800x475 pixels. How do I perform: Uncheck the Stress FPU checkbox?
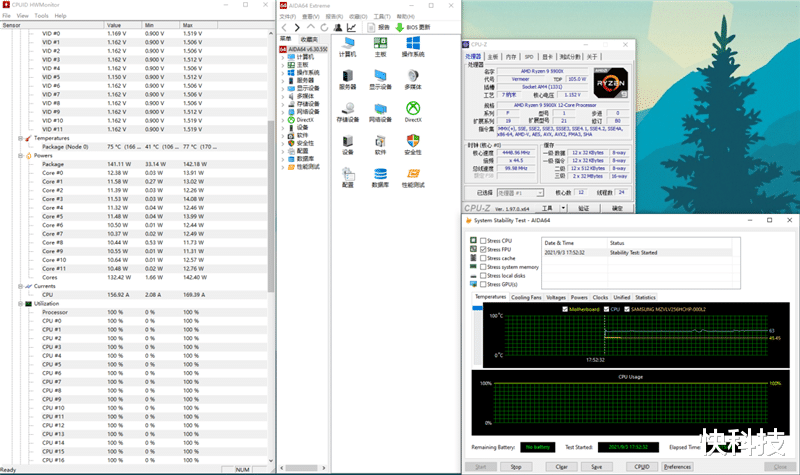pyautogui.click(x=484, y=250)
